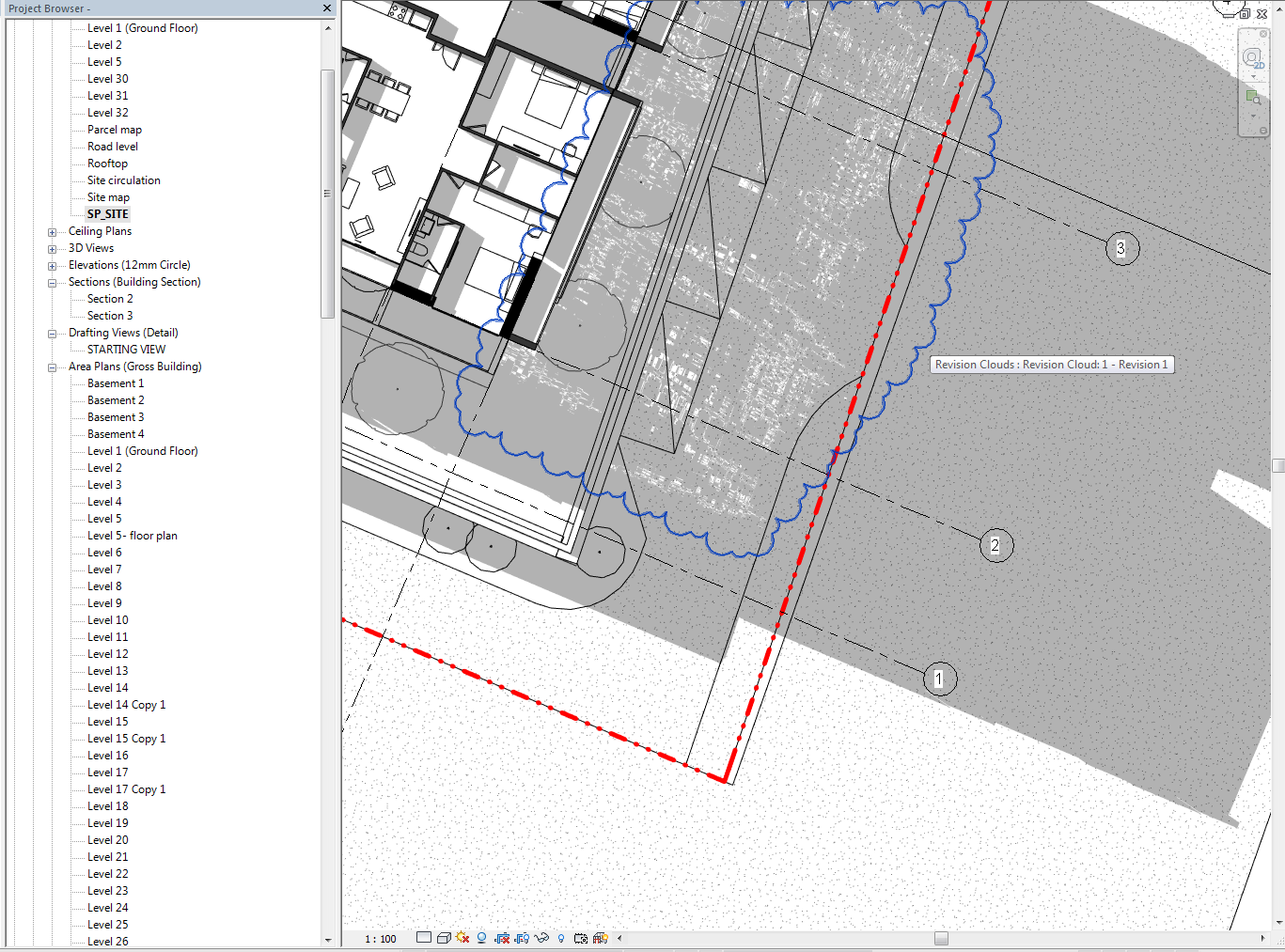Select Section 3 in the Project Browser
The height and width of the screenshot is (952, 1285).
point(110,315)
